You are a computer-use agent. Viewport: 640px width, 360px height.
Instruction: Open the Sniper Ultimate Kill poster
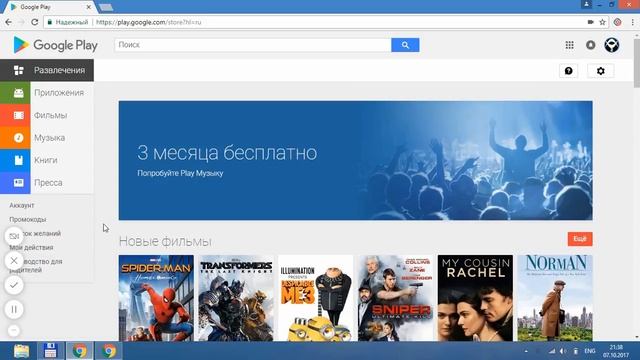pyautogui.click(x=396, y=298)
